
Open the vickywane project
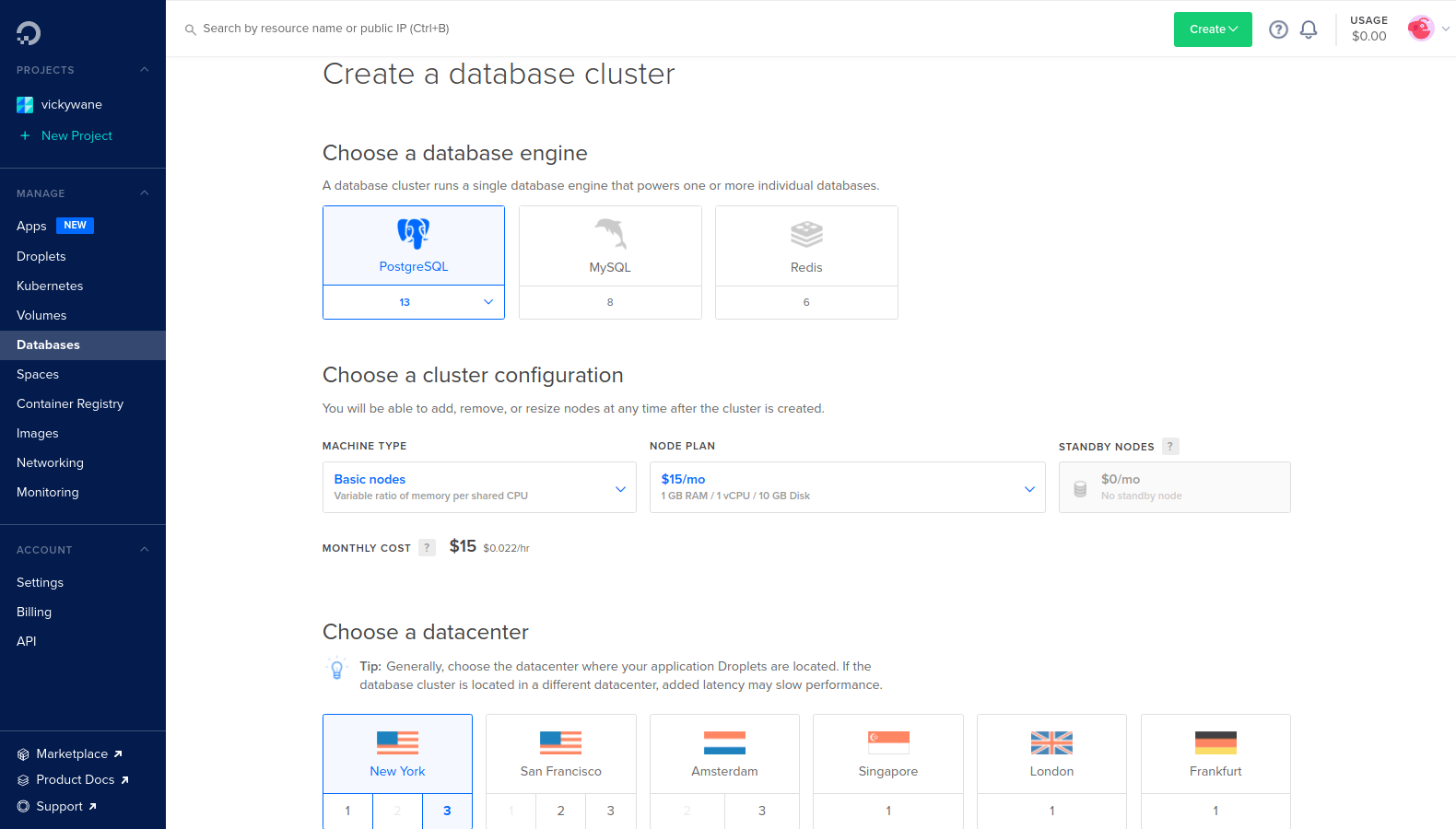[x=72, y=105]
